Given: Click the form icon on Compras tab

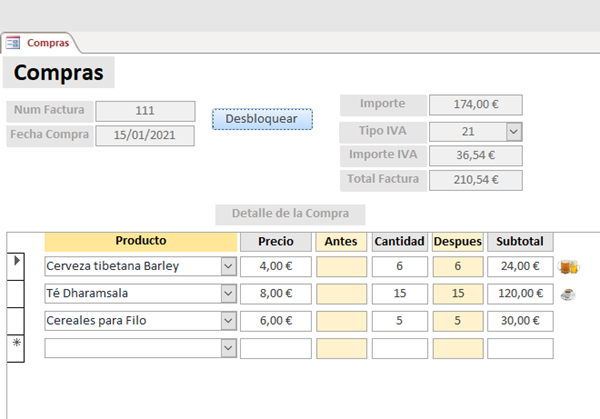Looking at the screenshot, I should (x=13, y=42).
